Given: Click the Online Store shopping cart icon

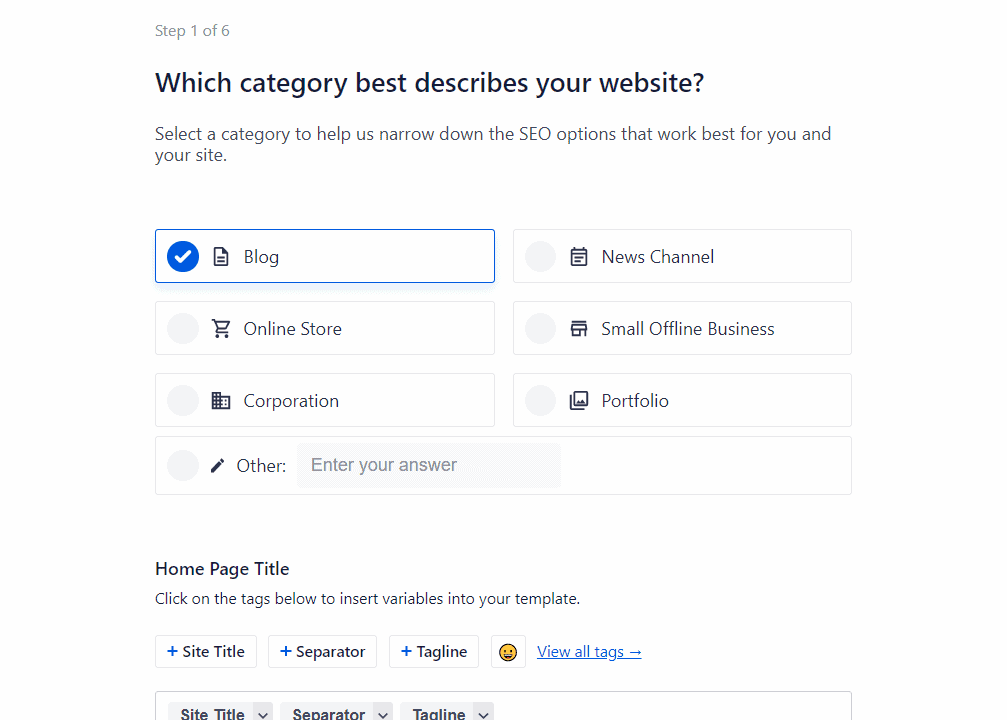Looking at the screenshot, I should (x=220, y=328).
